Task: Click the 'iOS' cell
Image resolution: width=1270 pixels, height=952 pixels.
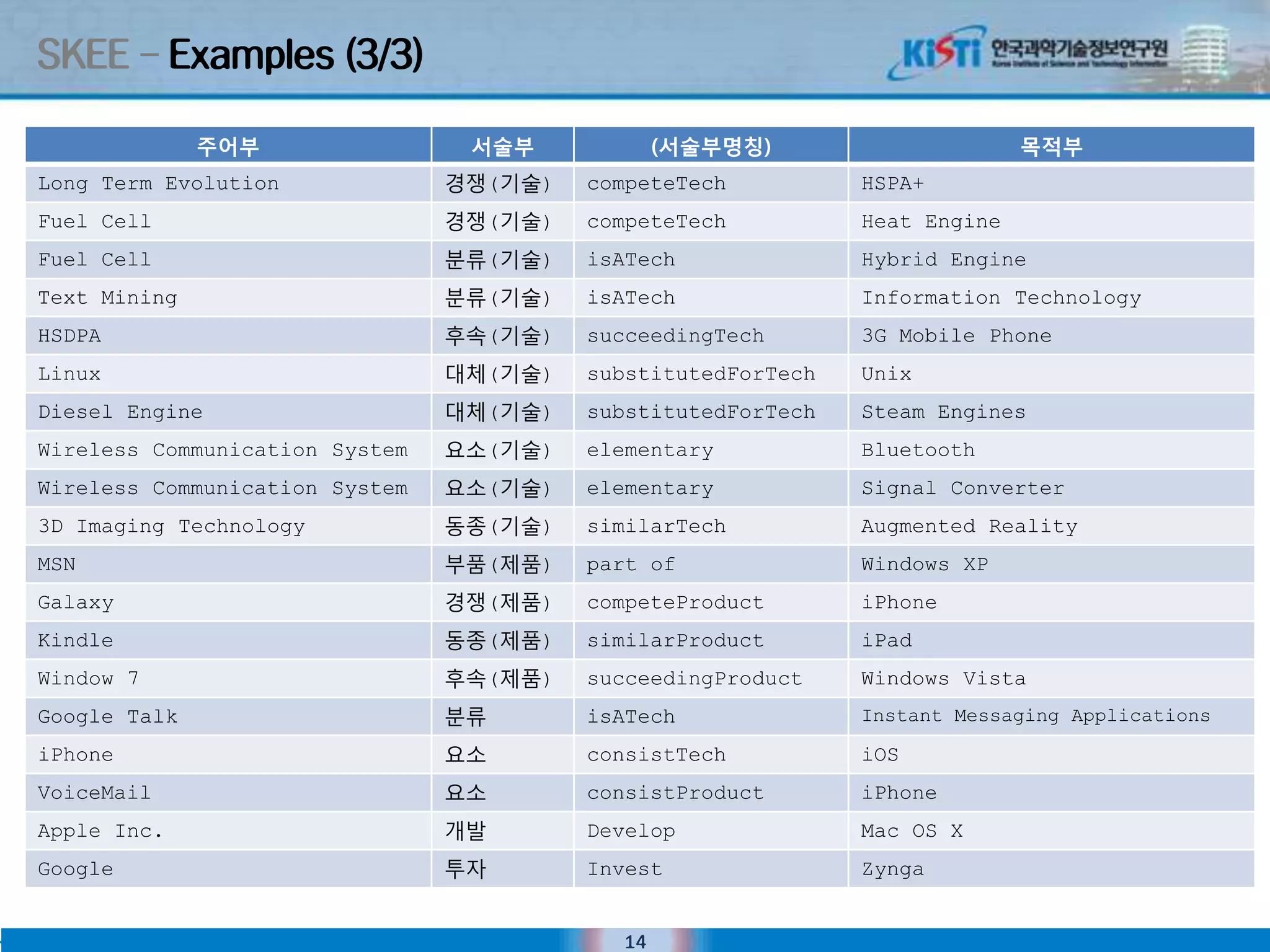Action: (1051, 755)
